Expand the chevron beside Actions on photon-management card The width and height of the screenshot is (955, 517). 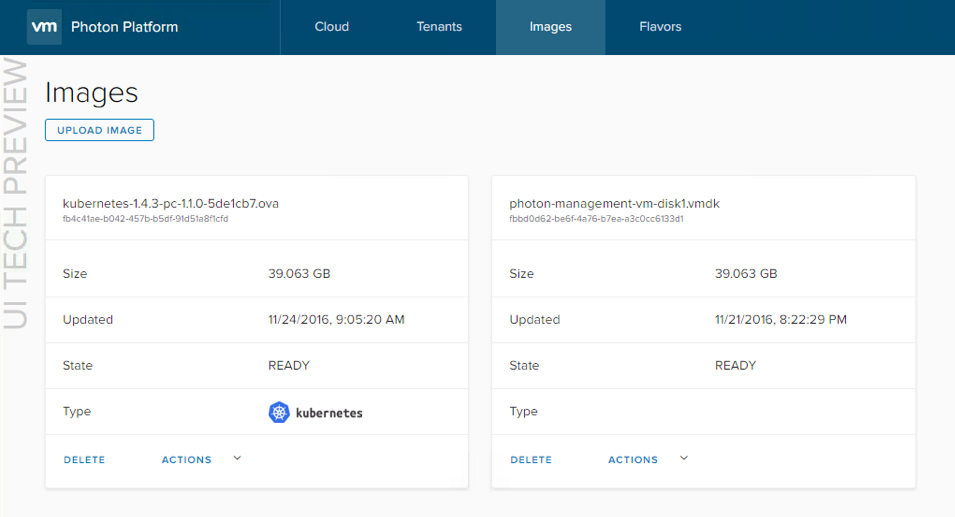click(x=684, y=458)
